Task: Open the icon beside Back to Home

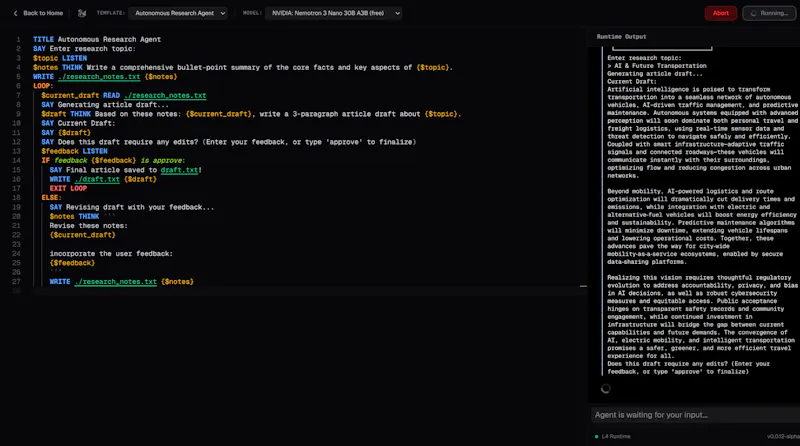Action: pos(82,13)
